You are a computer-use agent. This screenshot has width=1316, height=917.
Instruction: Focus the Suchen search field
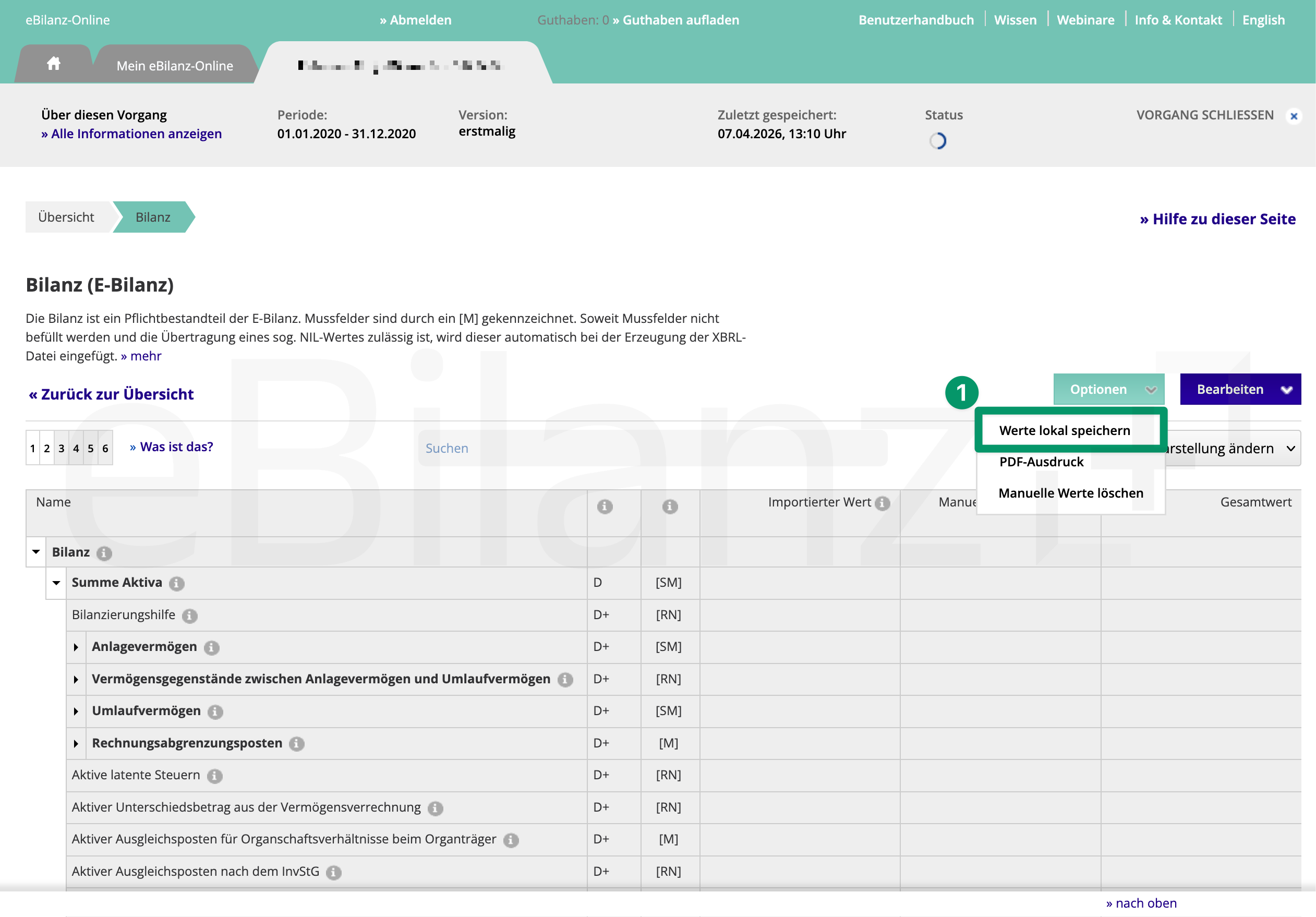pyautogui.click(x=653, y=448)
